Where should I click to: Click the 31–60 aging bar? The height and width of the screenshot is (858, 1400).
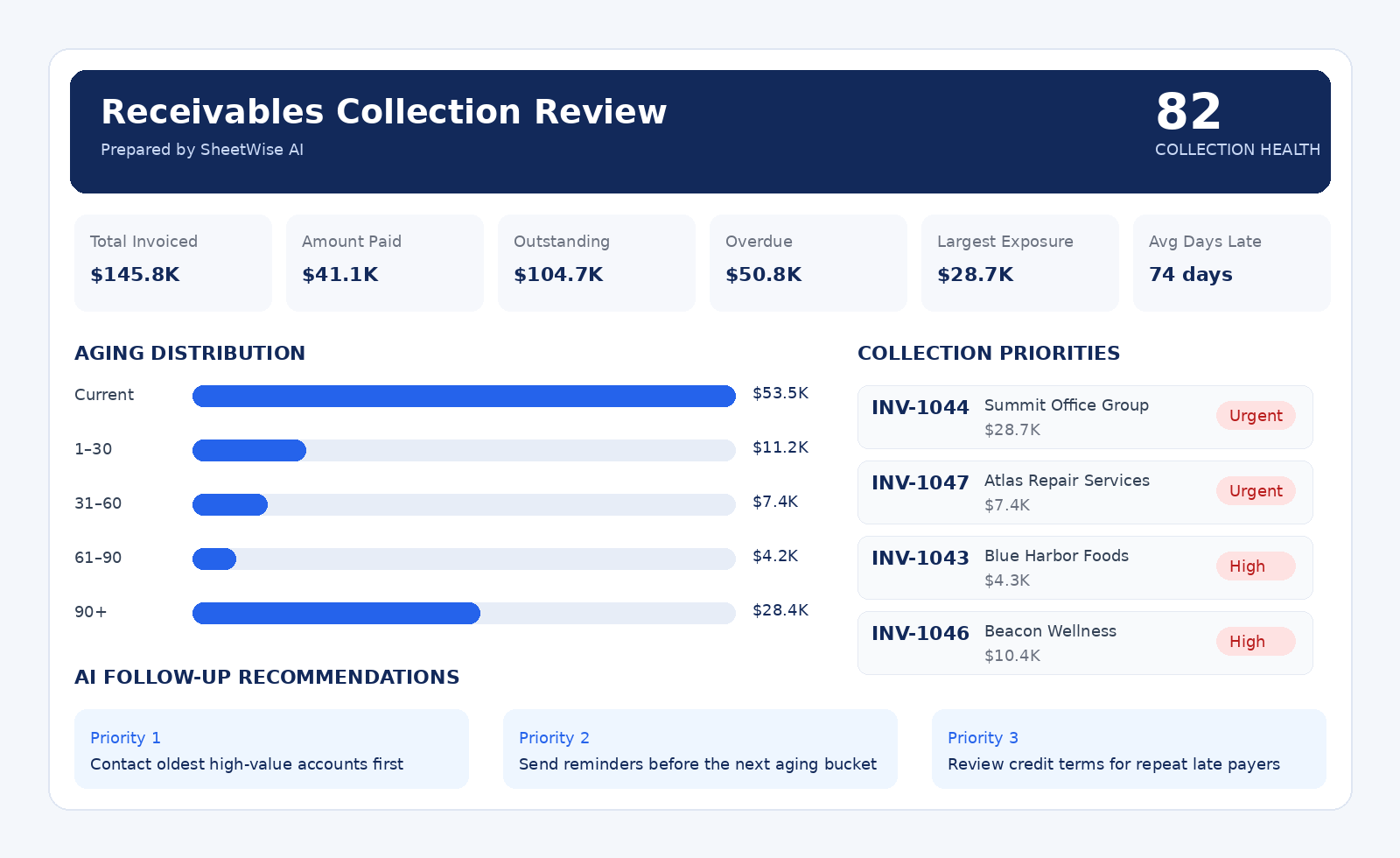coord(464,504)
